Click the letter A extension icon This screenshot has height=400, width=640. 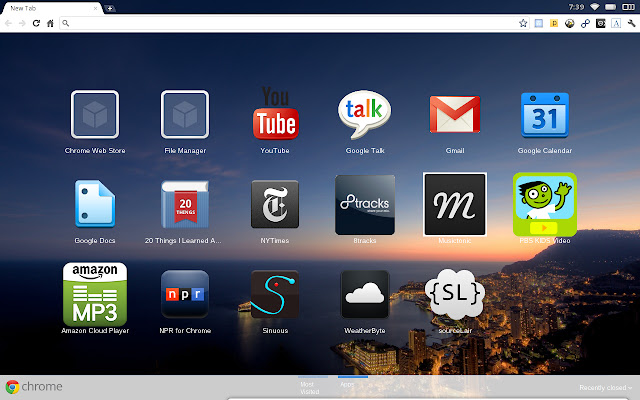click(616, 23)
